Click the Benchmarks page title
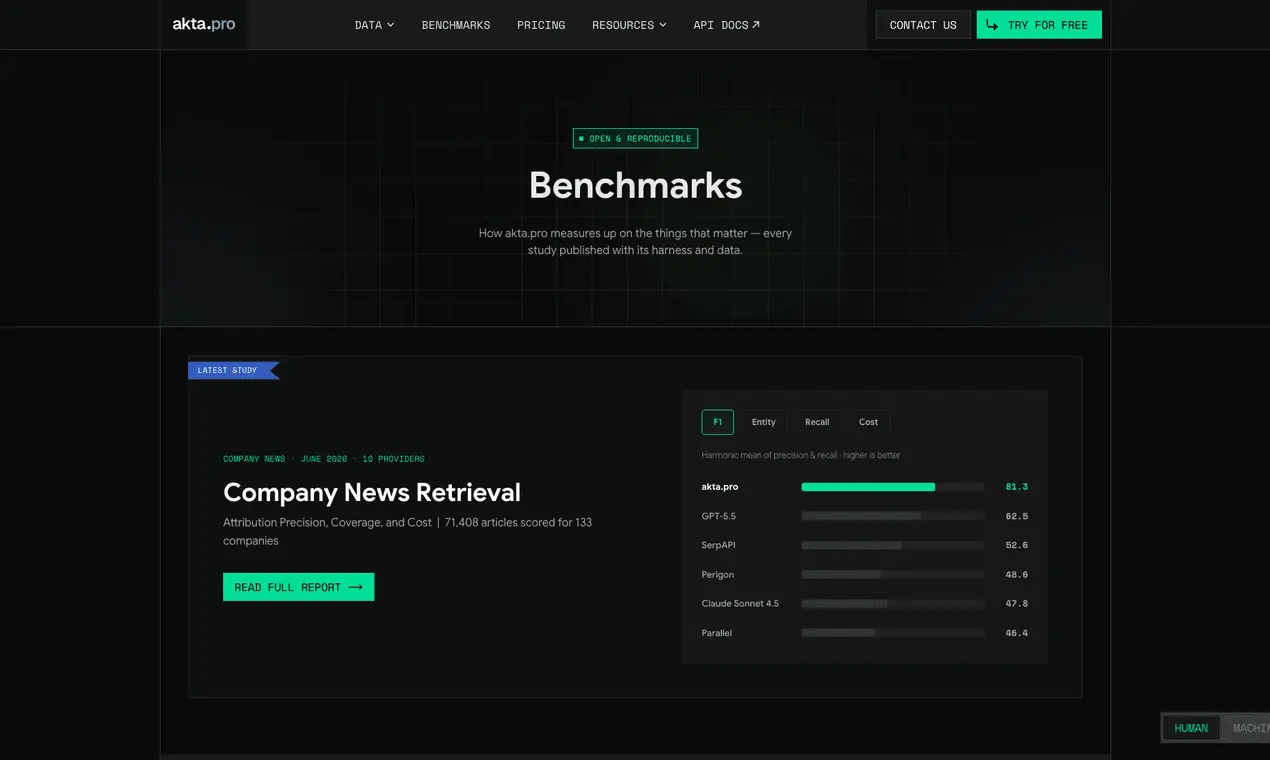Image resolution: width=1270 pixels, height=760 pixels. [635, 185]
